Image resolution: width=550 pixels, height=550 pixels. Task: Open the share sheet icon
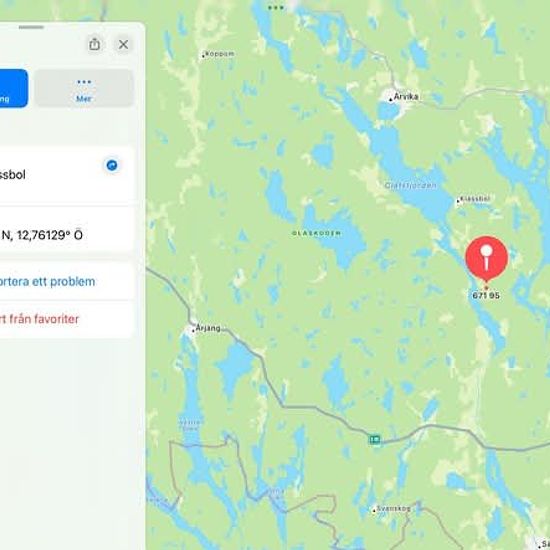click(94, 45)
